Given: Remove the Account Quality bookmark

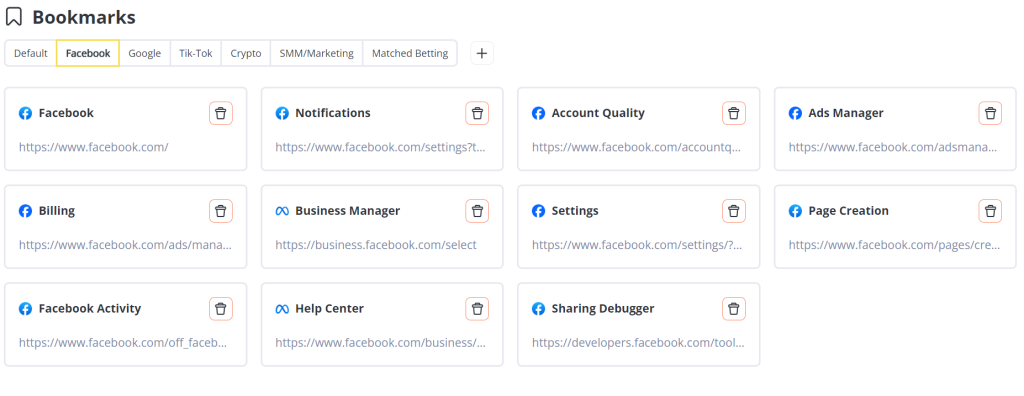Looking at the screenshot, I should click(734, 113).
